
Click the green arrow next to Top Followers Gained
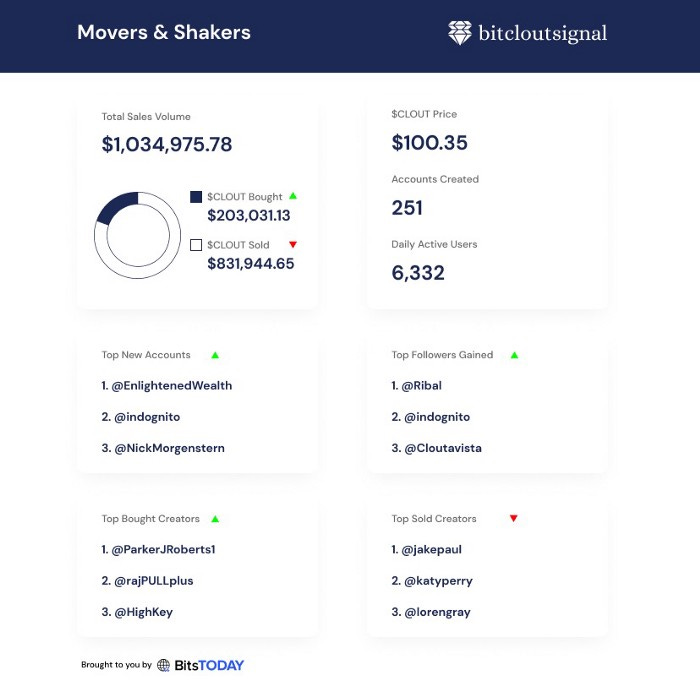pos(514,355)
